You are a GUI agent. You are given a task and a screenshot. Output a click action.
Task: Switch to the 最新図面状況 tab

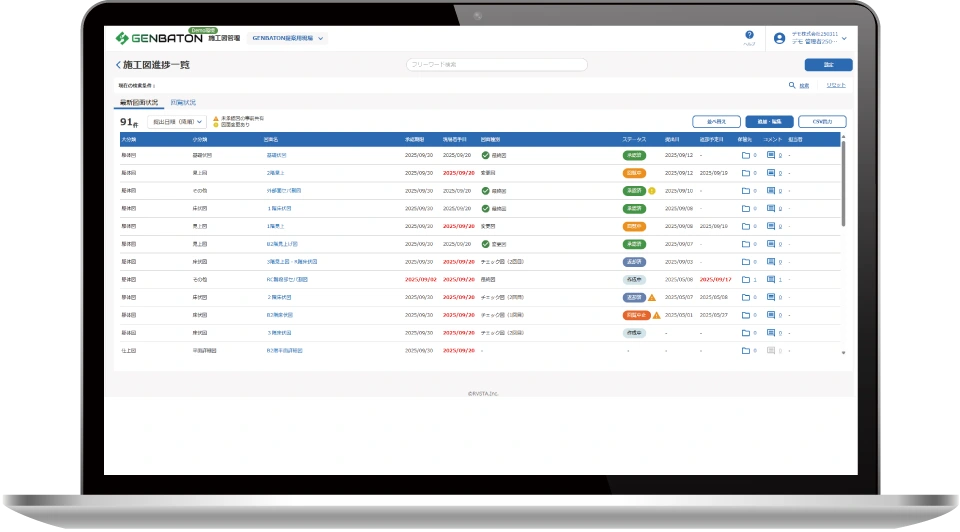point(139,102)
